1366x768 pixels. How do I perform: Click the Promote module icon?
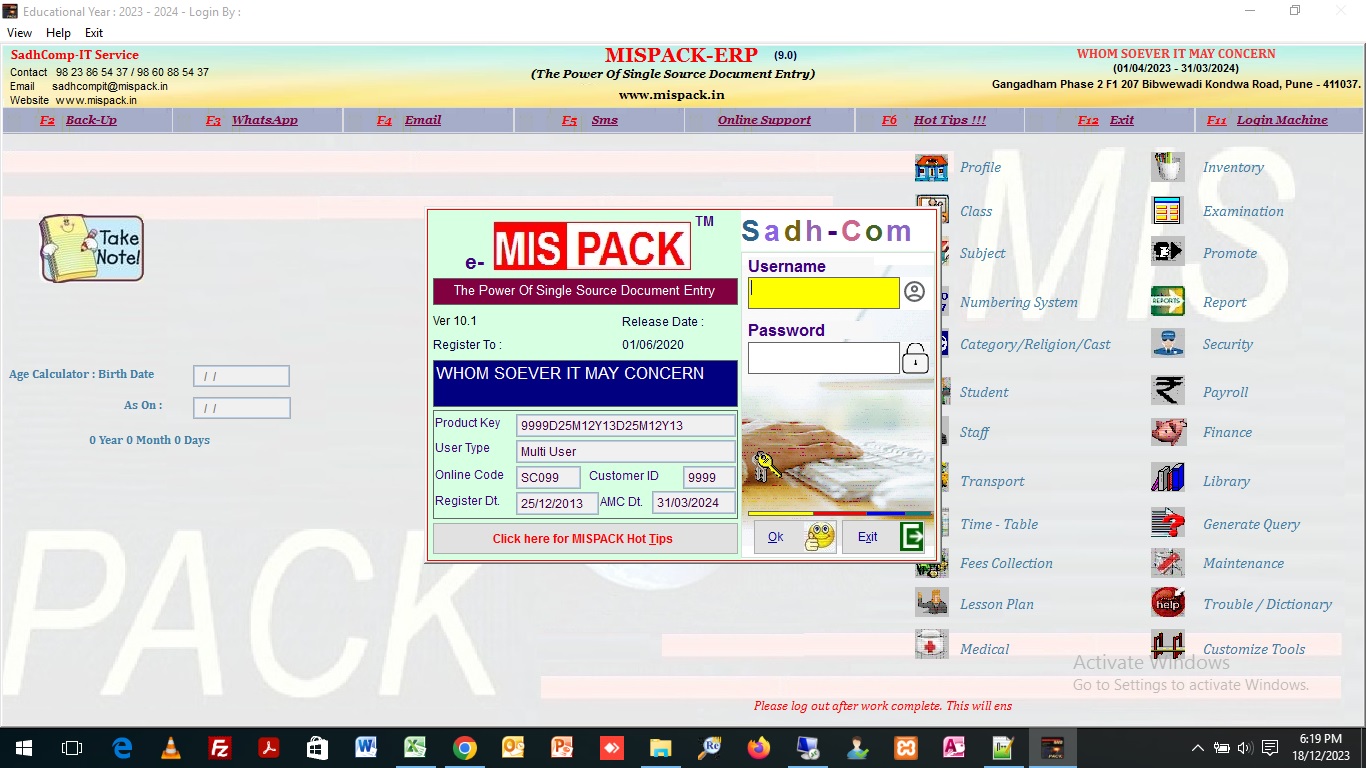click(x=1167, y=250)
